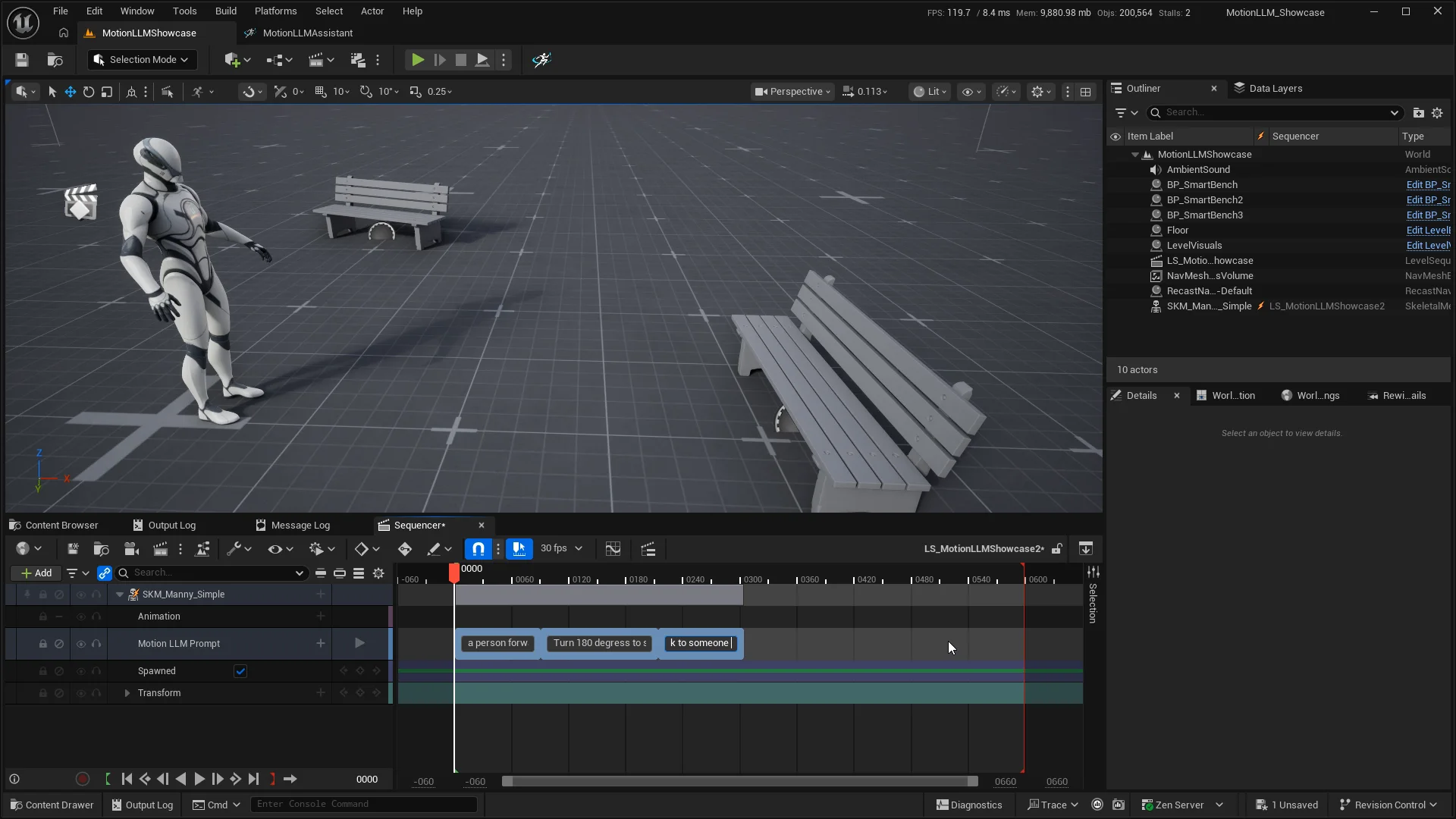This screenshot has width=1456, height=819.
Task: Click the Sequencer find in content browser icon
Action: click(101, 549)
